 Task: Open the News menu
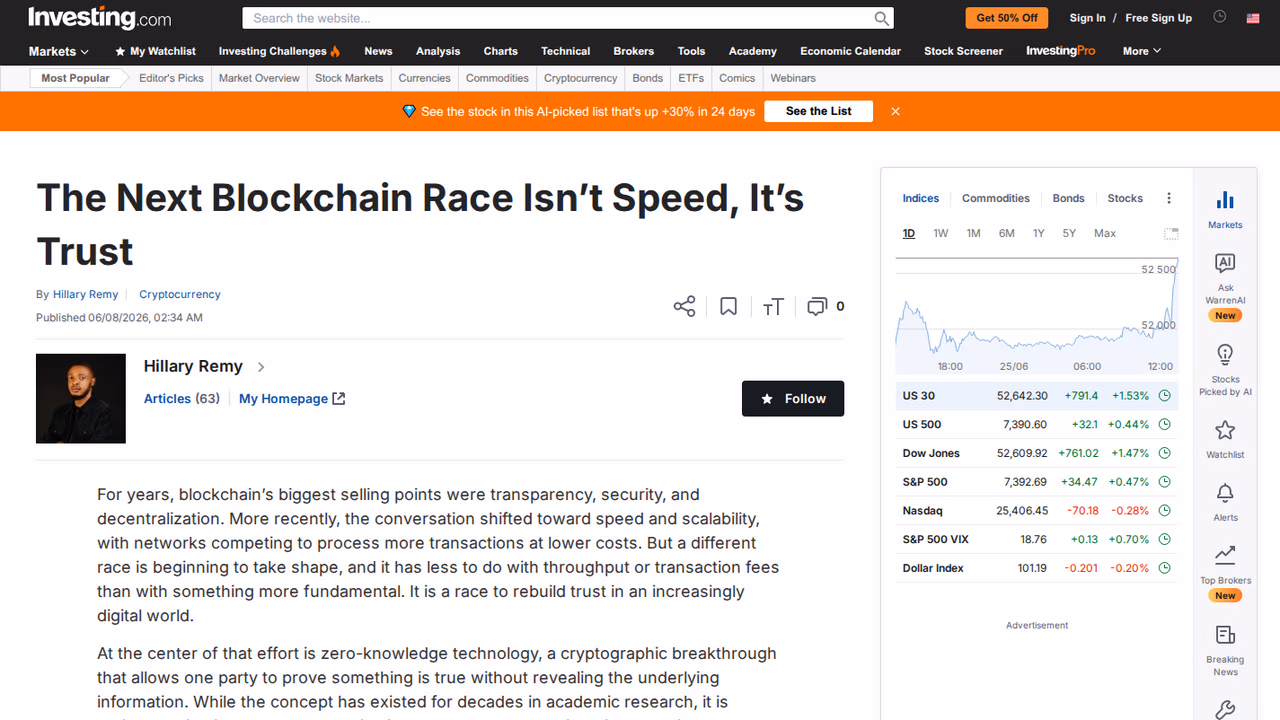(x=378, y=51)
